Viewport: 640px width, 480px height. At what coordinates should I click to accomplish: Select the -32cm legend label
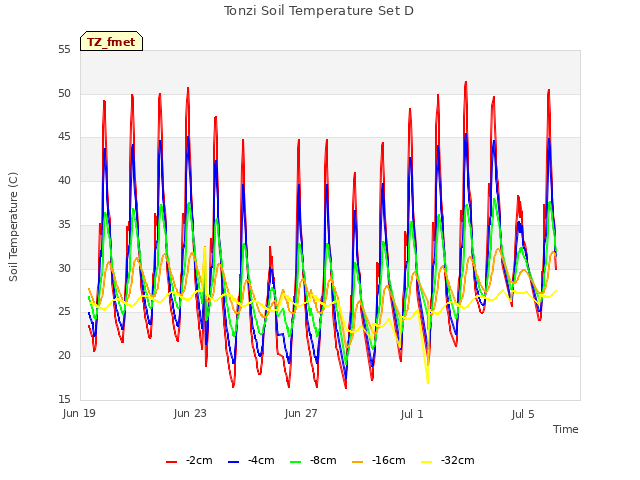[x=458, y=460]
